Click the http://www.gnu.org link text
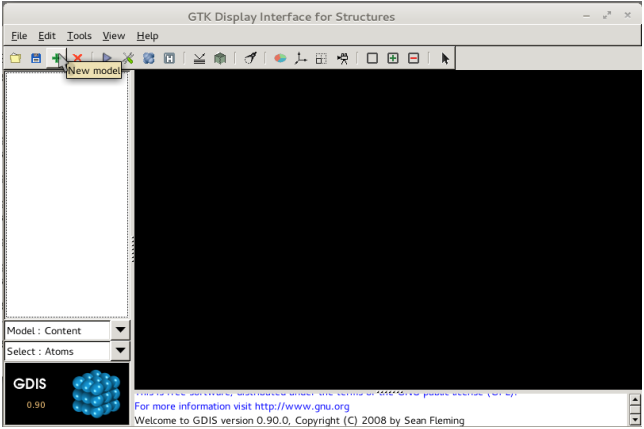This screenshot has height=429, width=644. pyautogui.click(x=302, y=406)
